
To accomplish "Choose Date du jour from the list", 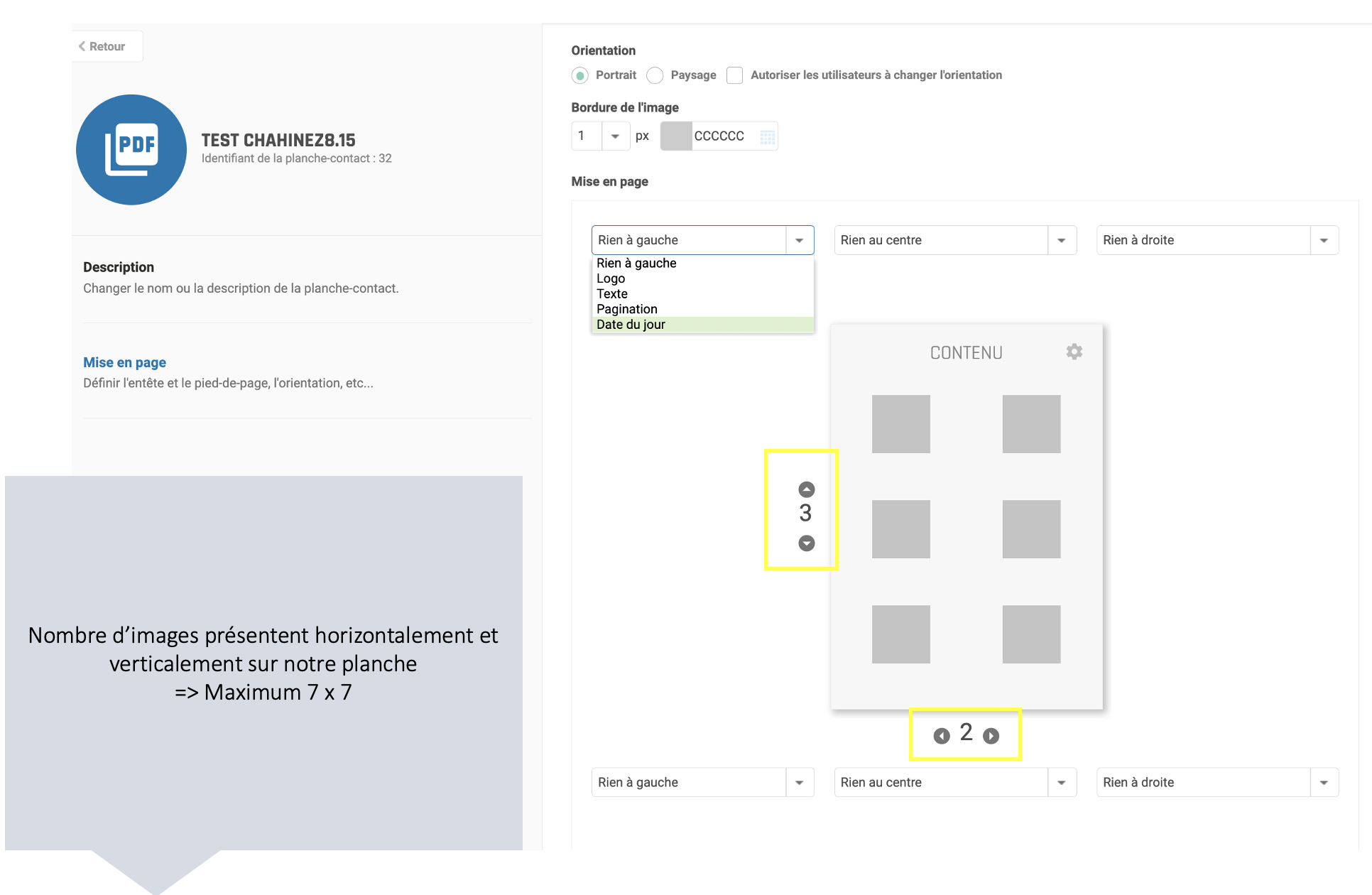I will [x=631, y=325].
